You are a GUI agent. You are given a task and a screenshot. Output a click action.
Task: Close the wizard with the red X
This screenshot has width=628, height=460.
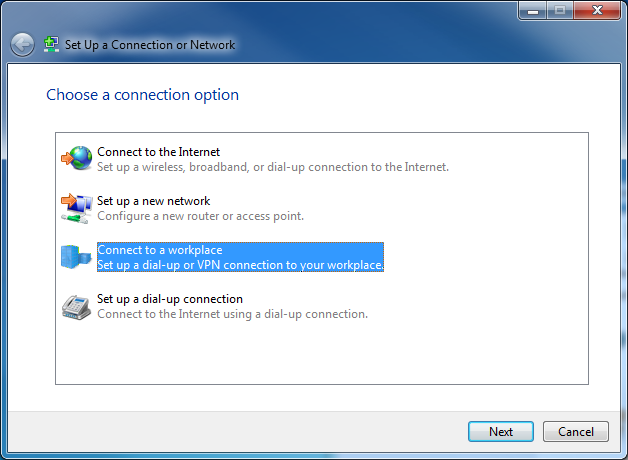[597, 10]
